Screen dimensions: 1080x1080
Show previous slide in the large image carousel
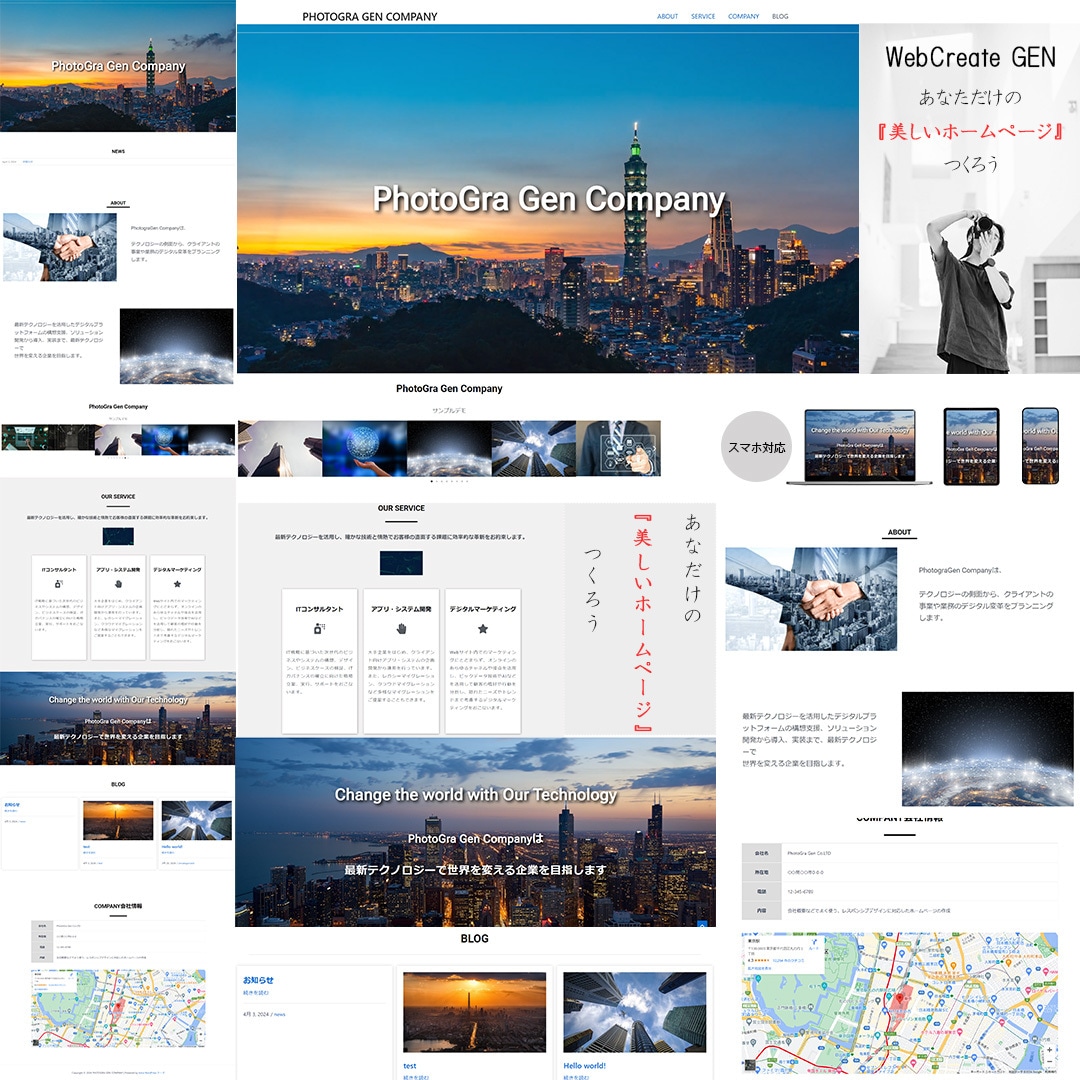tap(244, 448)
